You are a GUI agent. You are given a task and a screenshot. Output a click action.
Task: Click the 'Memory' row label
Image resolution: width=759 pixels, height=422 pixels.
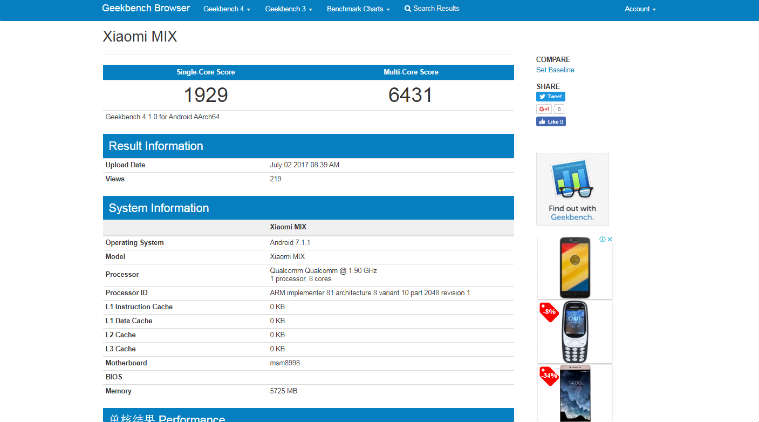point(118,391)
